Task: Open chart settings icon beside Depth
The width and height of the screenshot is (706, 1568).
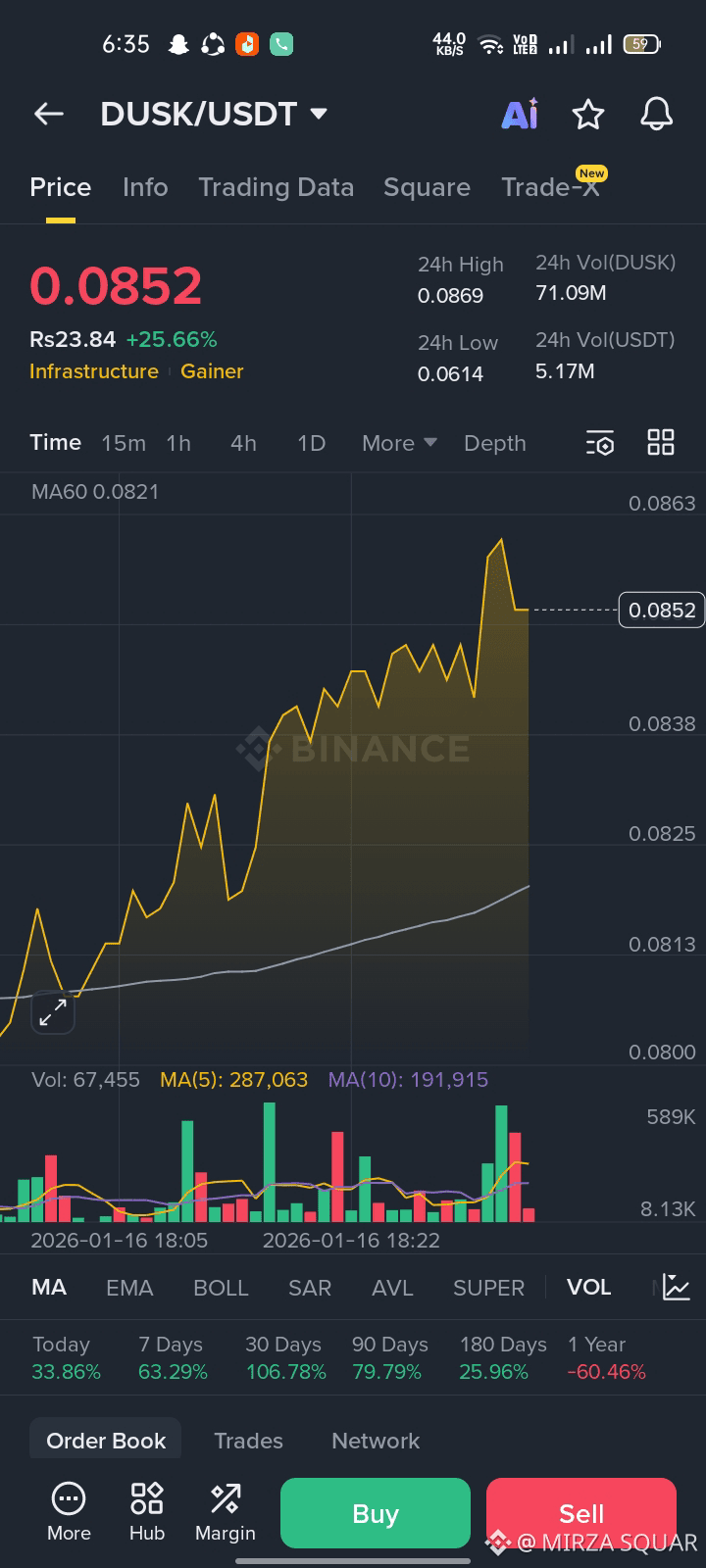Action: click(x=600, y=443)
